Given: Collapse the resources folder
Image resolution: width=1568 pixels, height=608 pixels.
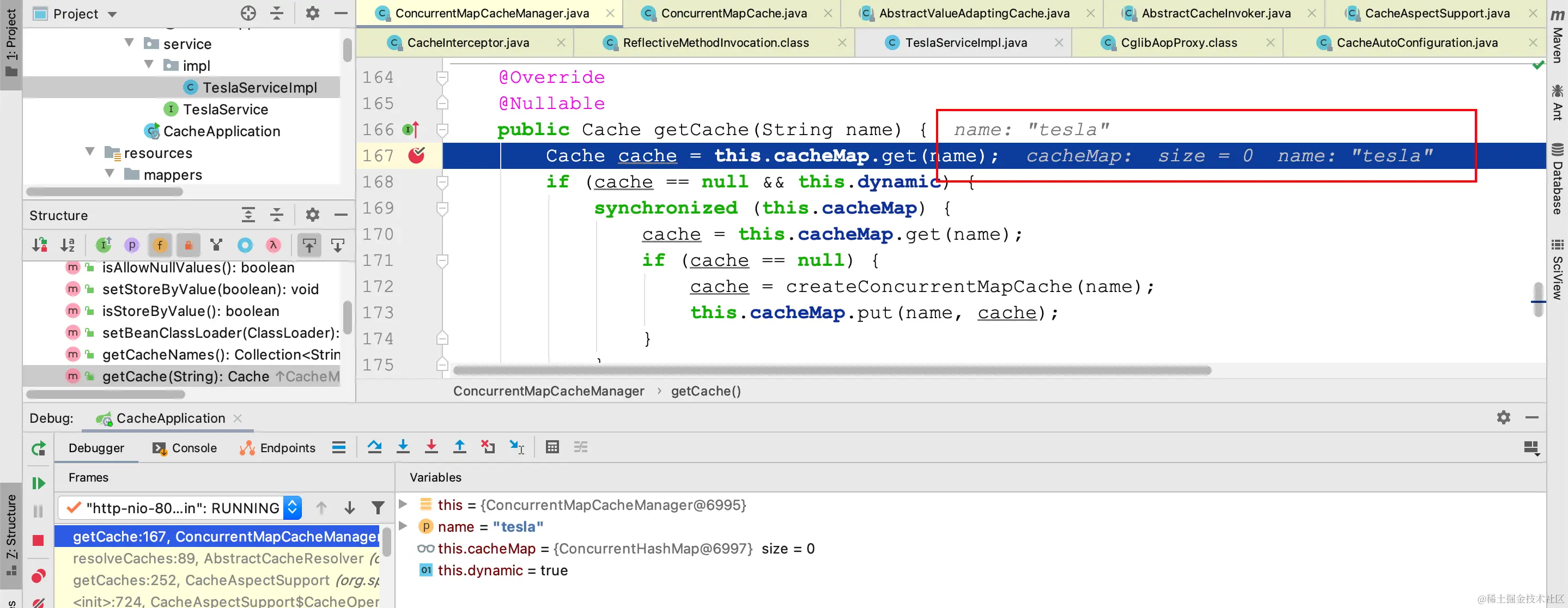Looking at the screenshot, I should 90,152.
